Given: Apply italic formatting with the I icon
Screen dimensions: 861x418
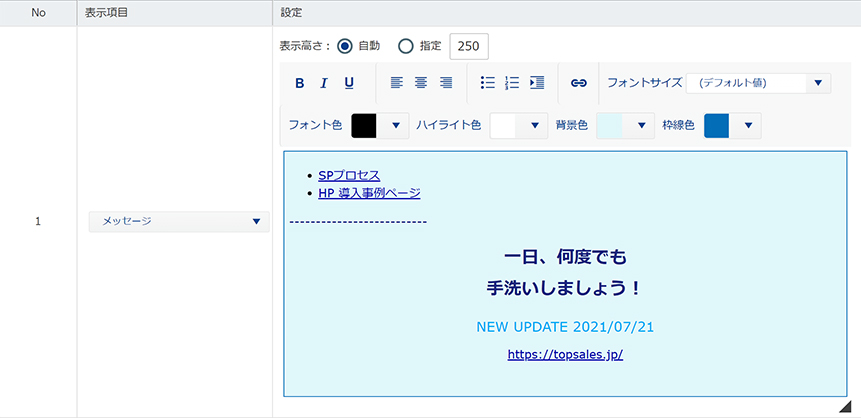Looking at the screenshot, I should (x=324, y=83).
